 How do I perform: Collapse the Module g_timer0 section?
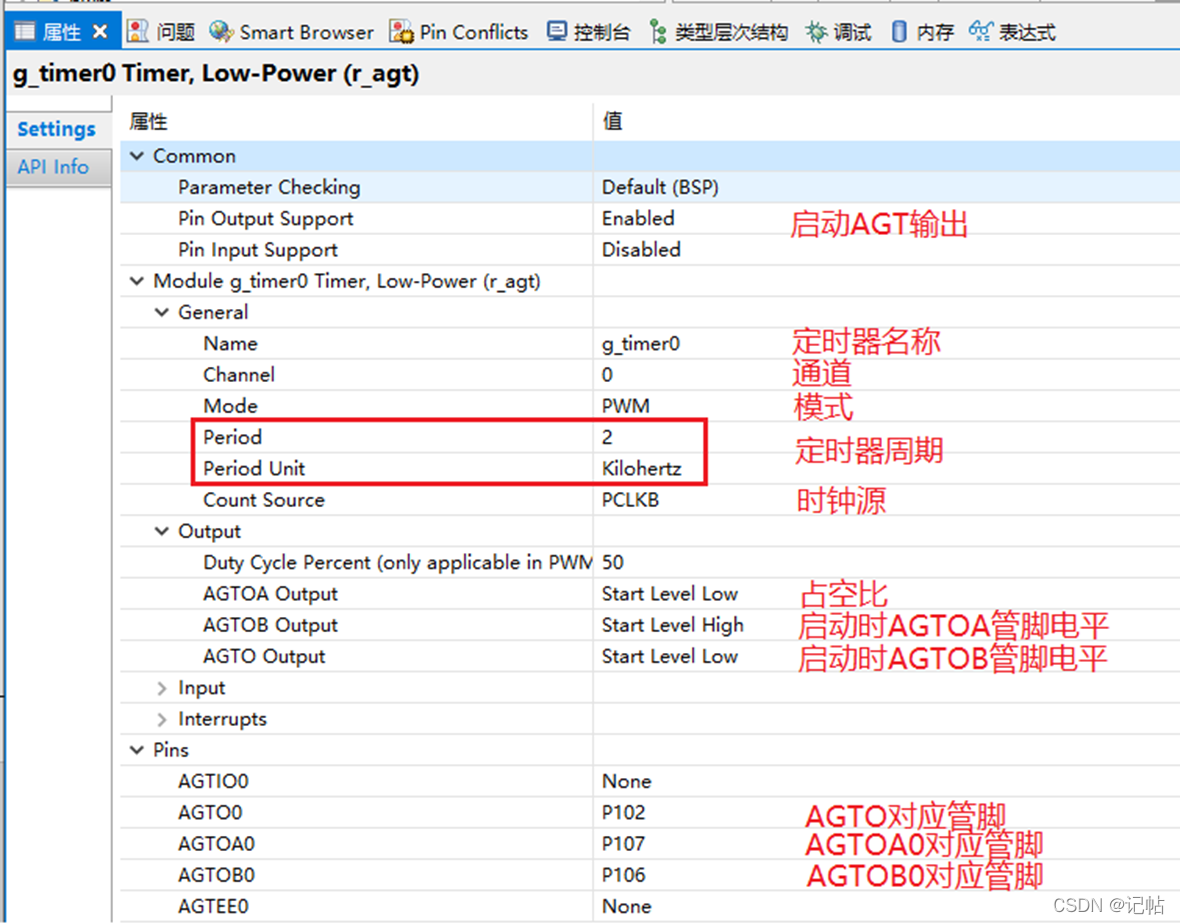pyautogui.click(x=137, y=281)
